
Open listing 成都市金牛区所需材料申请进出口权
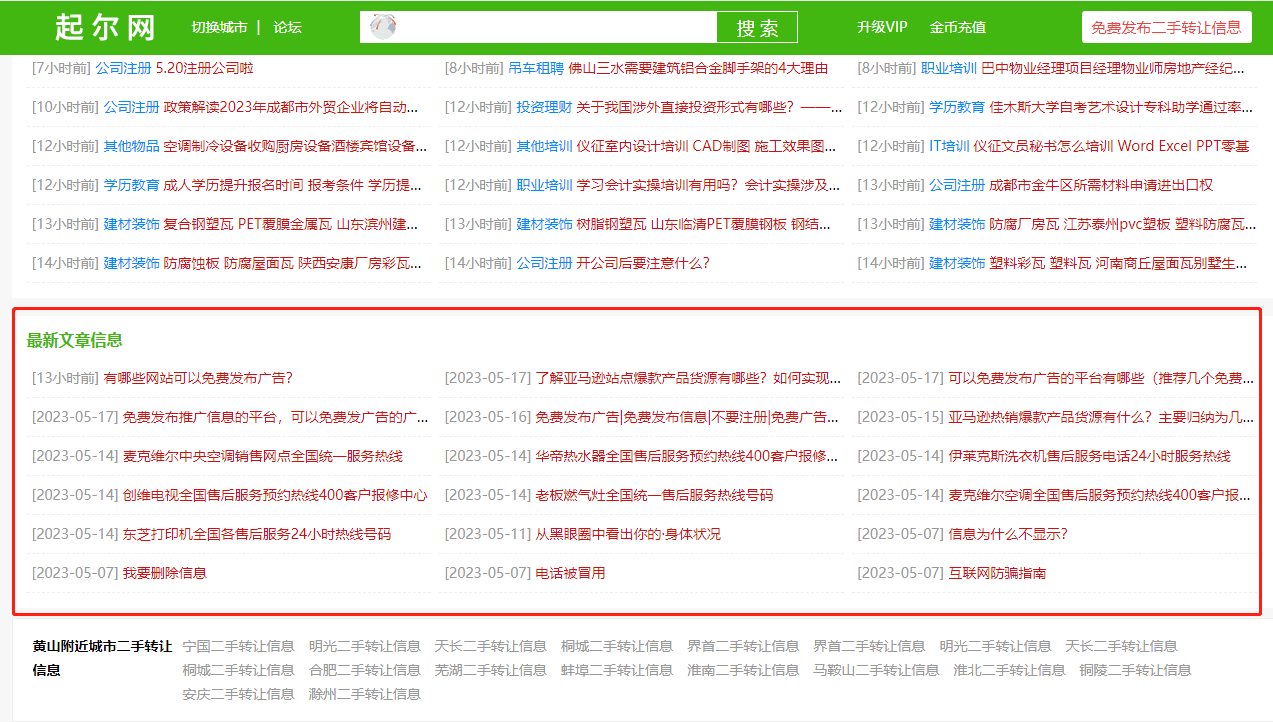(x=1101, y=185)
